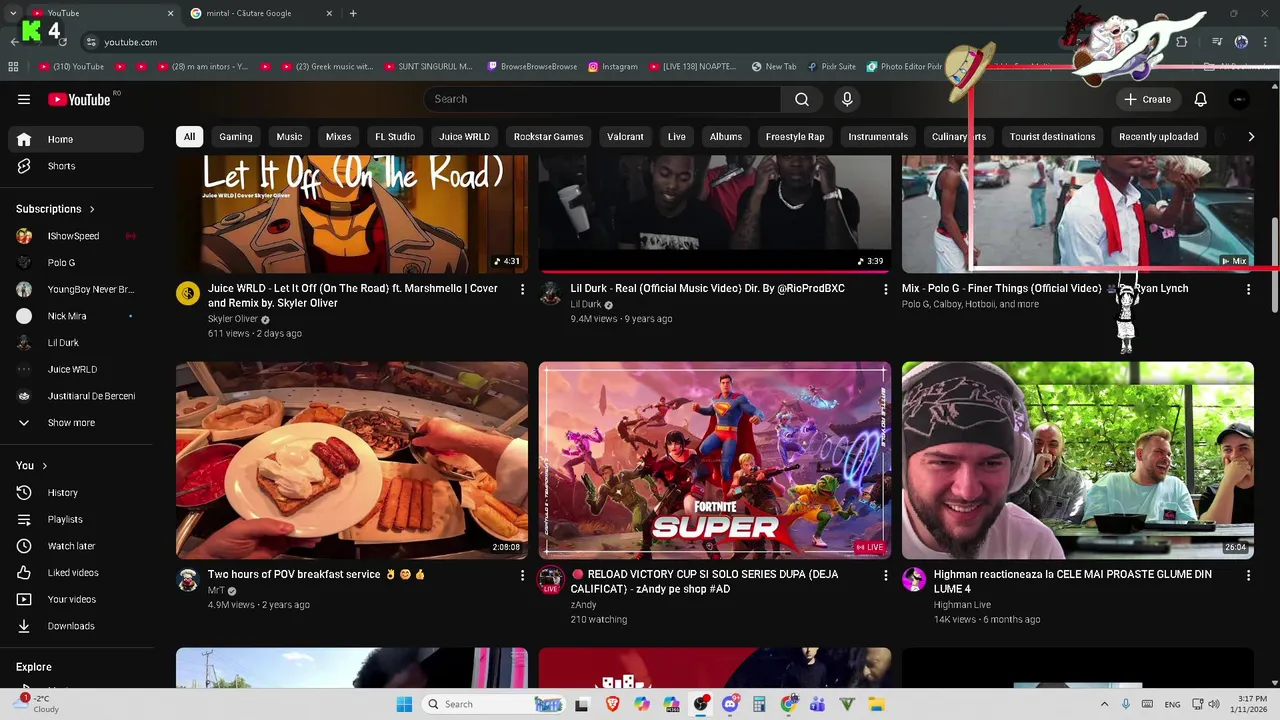Open the account avatar menu

(x=1239, y=99)
